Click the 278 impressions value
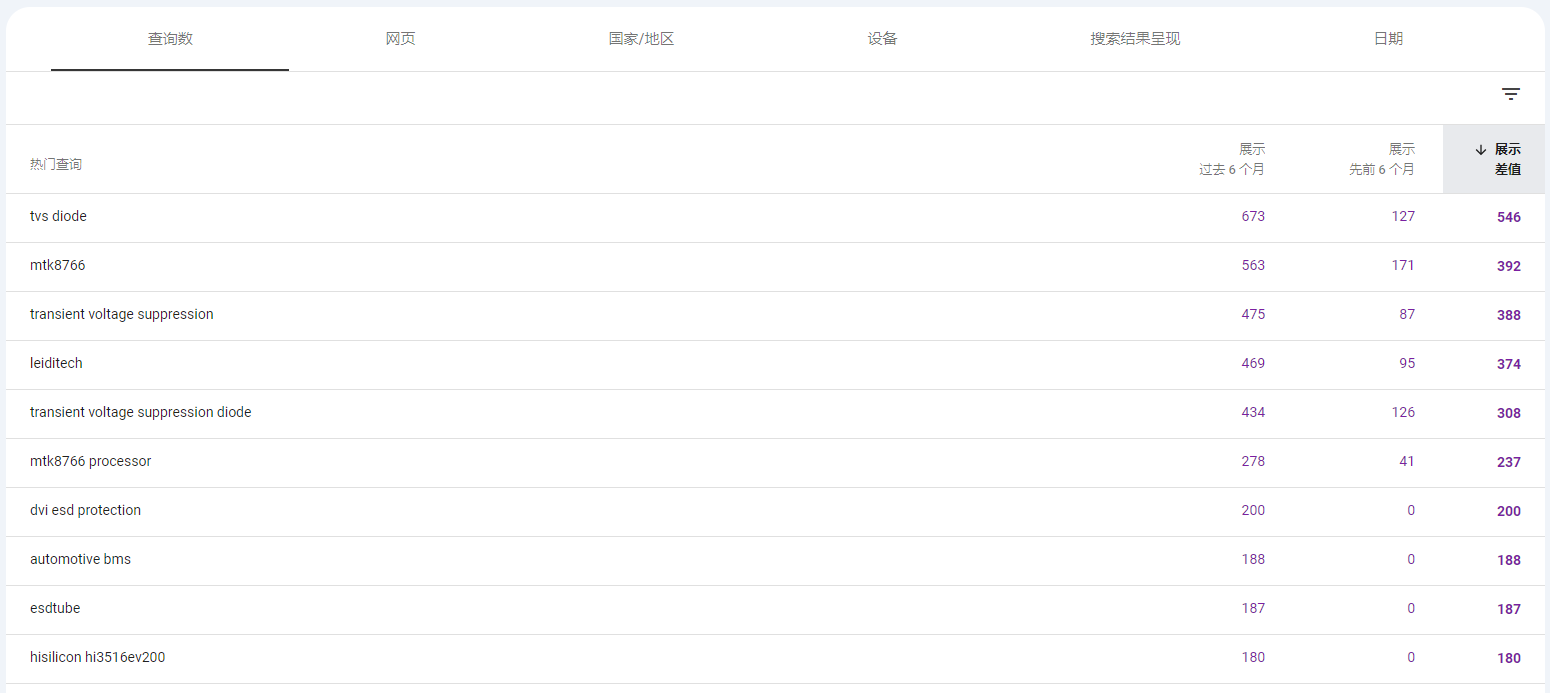Image resolution: width=1550 pixels, height=693 pixels. click(x=1253, y=461)
